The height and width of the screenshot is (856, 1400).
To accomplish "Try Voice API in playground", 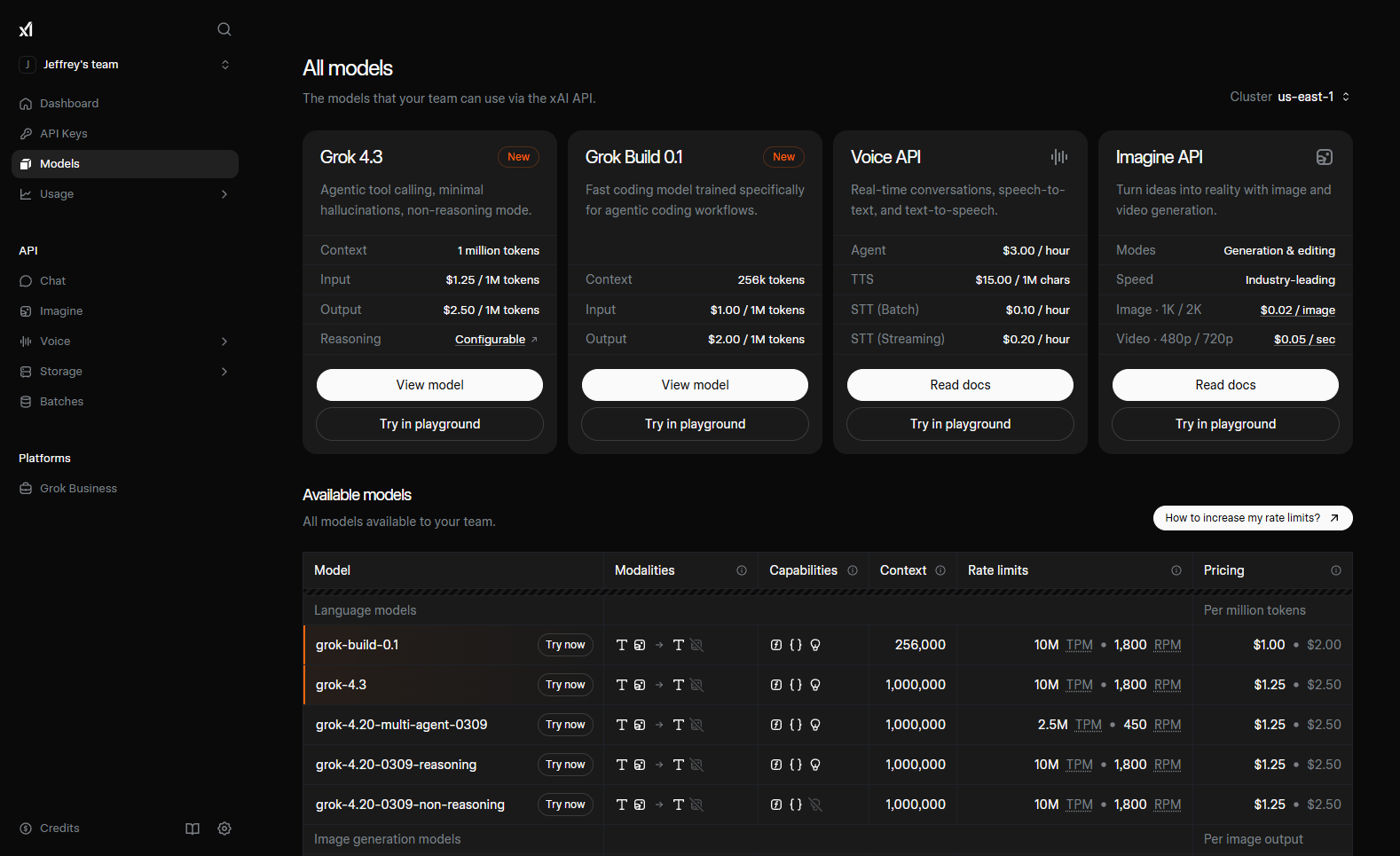I will pyautogui.click(x=960, y=424).
